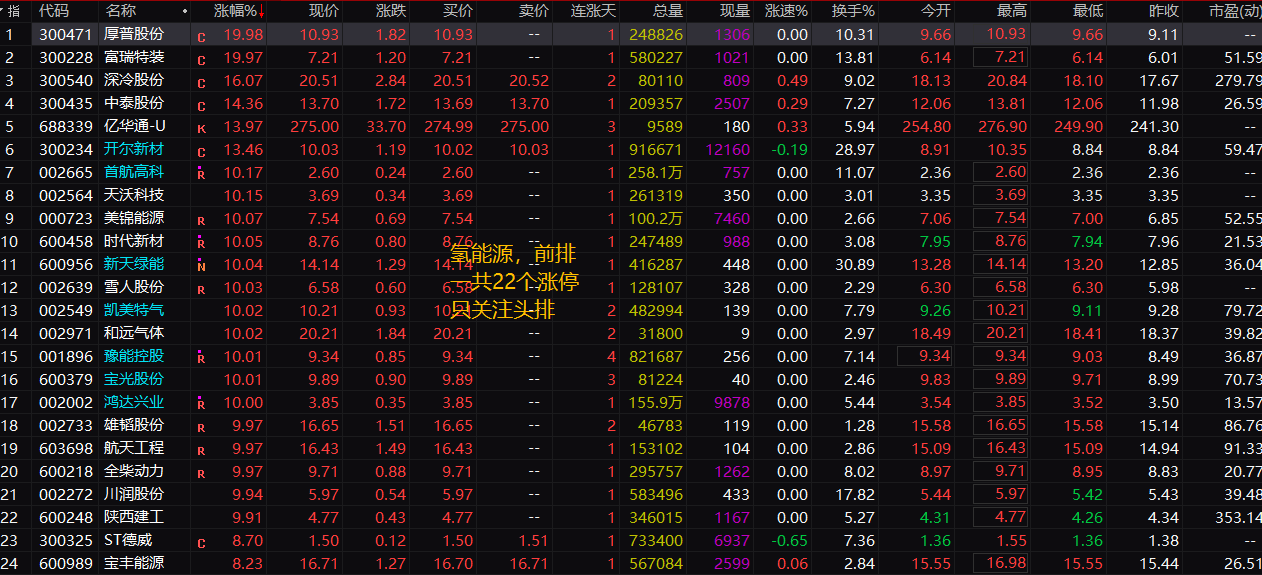The height and width of the screenshot is (575, 1262).
Task: Click the R marker beside 豫能控股
Action: click(201, 357)
